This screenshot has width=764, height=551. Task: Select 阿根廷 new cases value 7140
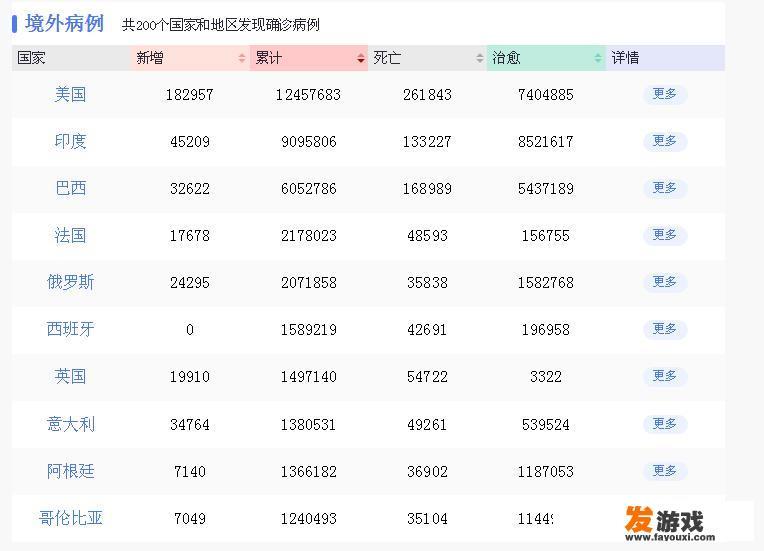point(190,472)
